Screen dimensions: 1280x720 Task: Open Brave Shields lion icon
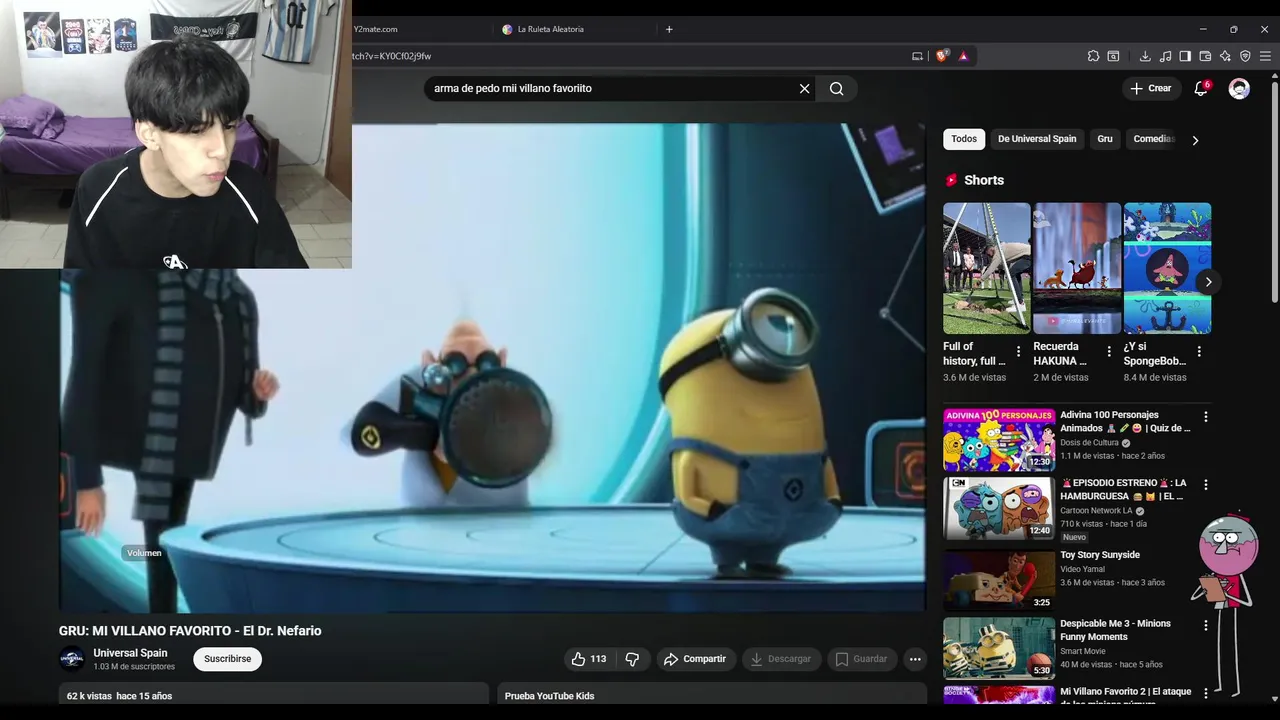(x=941, y=56)
